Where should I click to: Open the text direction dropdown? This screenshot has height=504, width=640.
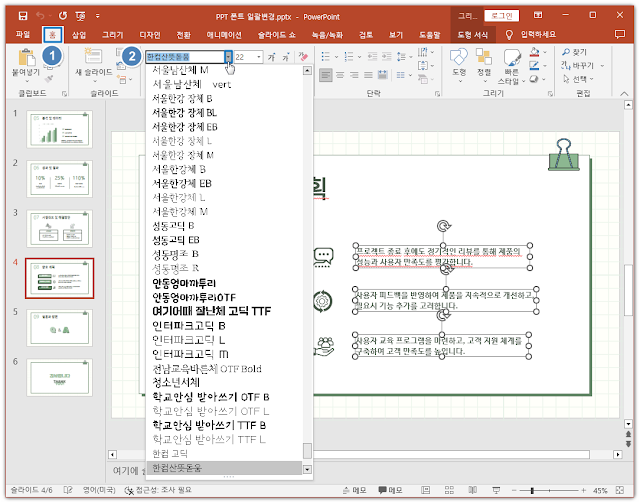coord(425,52)
